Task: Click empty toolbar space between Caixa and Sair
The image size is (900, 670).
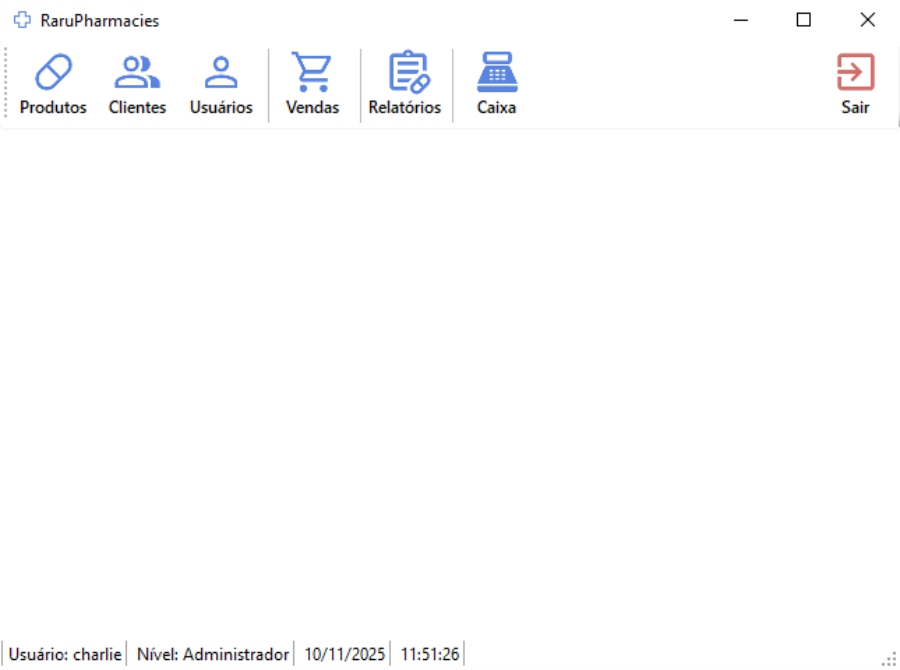Action: (x=670, y=85)
